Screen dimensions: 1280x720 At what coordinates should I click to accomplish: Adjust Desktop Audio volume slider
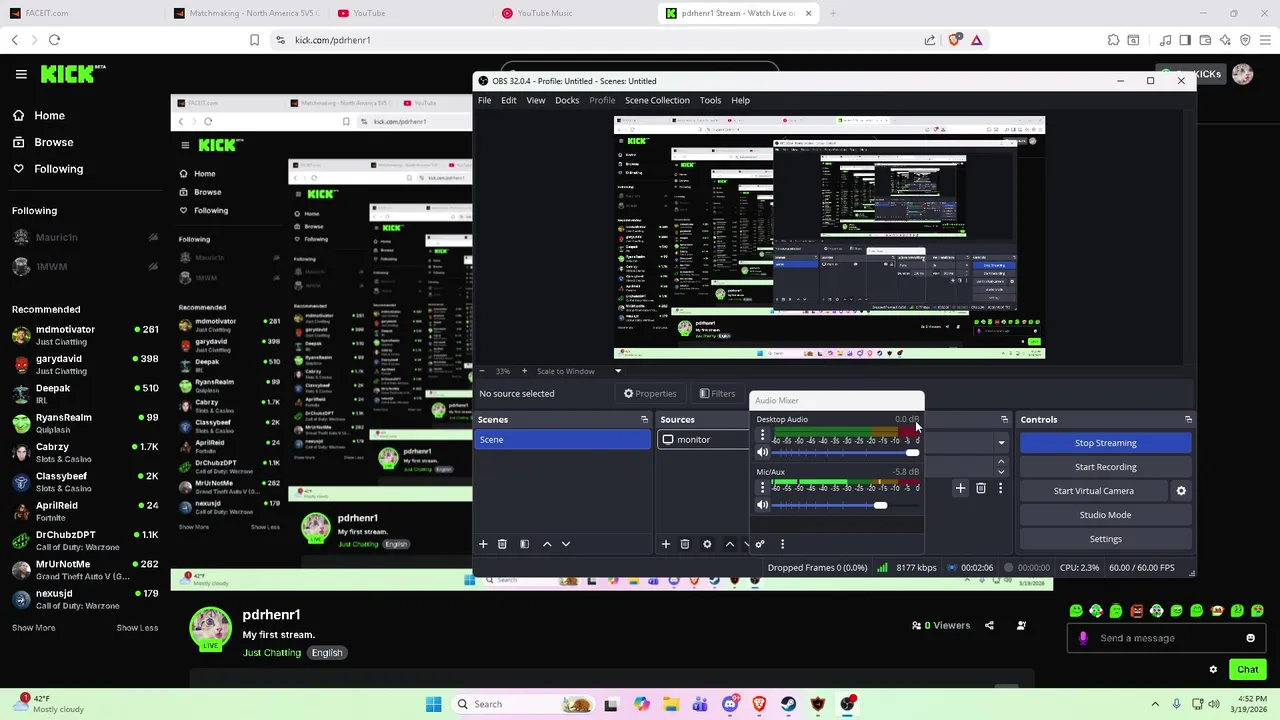pyautogui.click(x=845, y=453)
